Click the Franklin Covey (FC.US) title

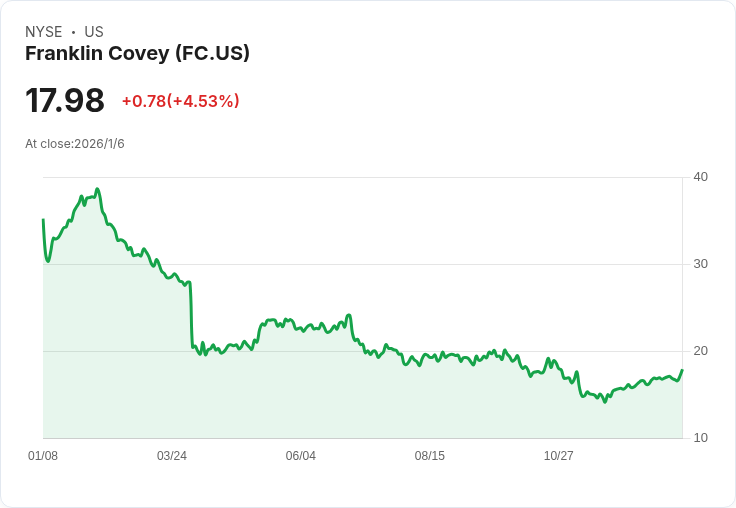(x=137, y=54)
